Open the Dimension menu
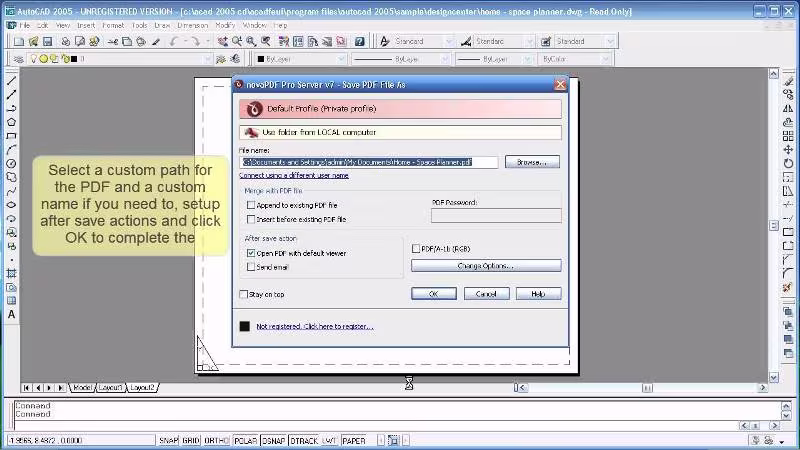Screen dimensions: 800x450 192,25
